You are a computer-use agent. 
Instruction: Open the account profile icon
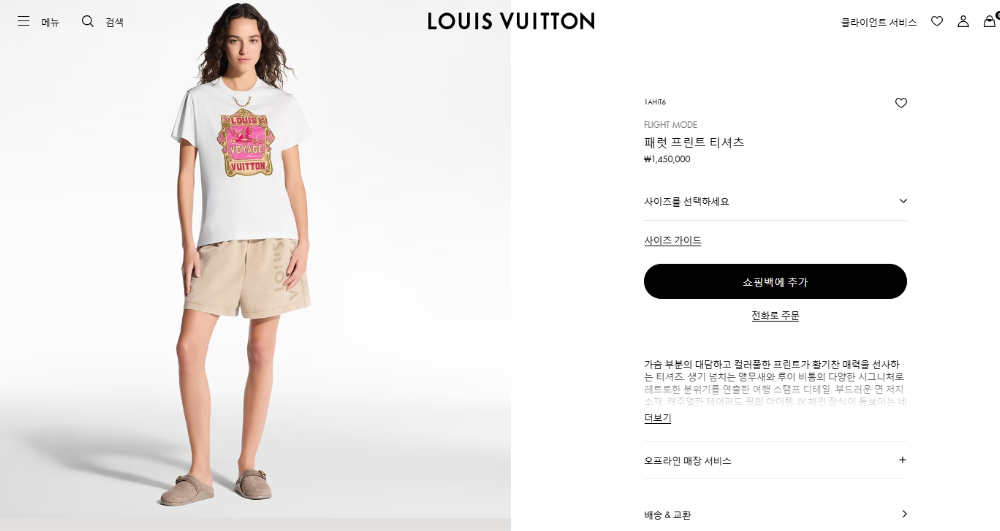pos(963,21)
